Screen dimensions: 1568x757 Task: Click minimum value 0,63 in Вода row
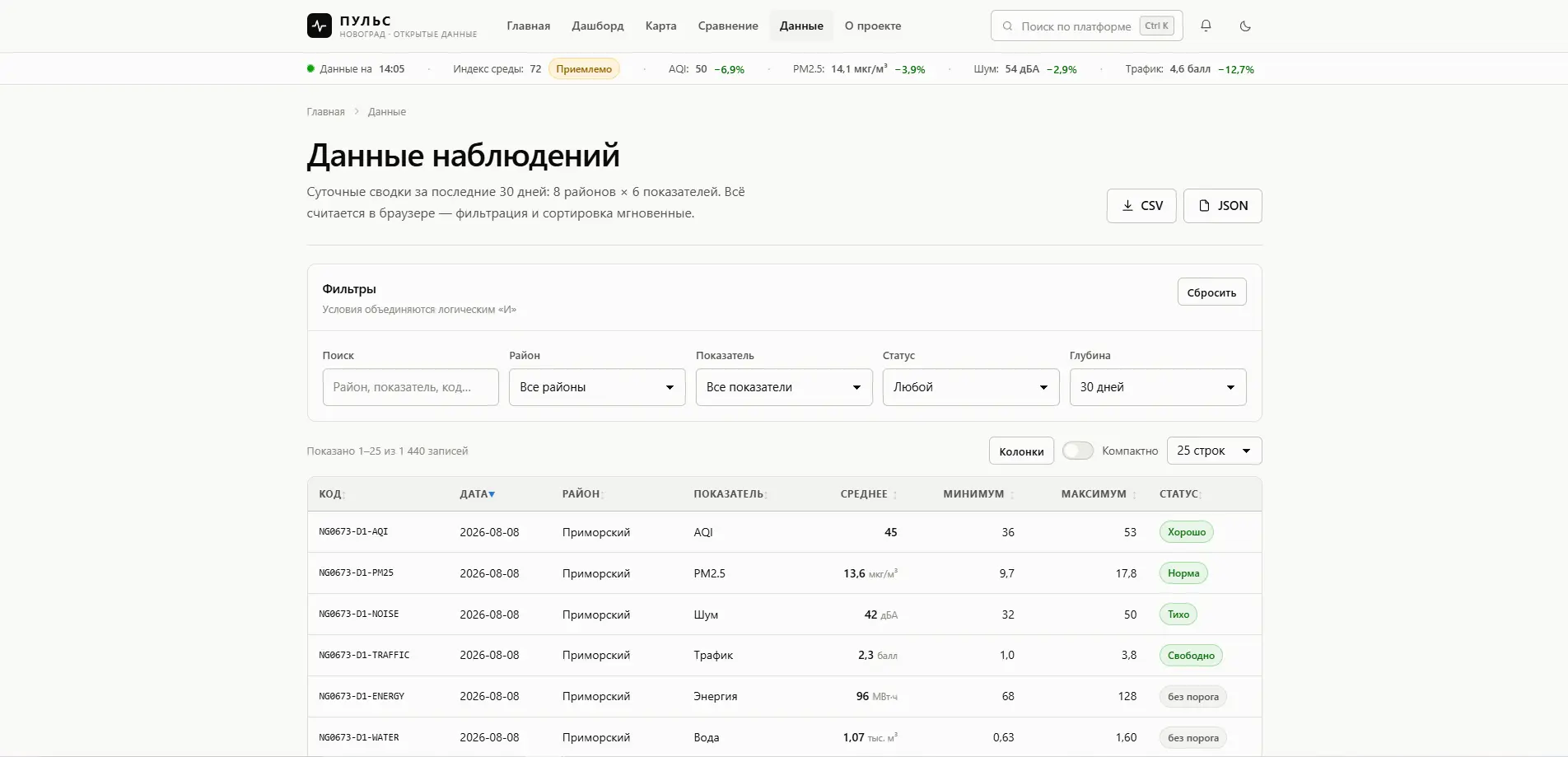pyautogui.click(x=1004, y=738)
